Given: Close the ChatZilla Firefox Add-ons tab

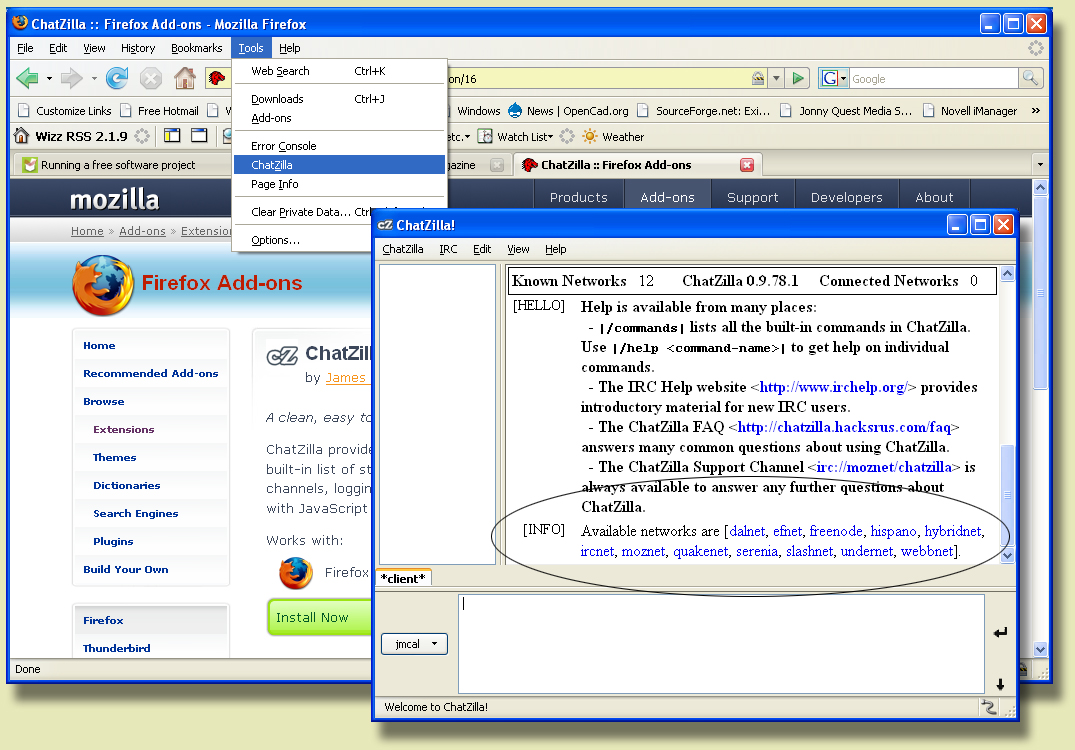Looking at the screenshot, I should 747,165.
